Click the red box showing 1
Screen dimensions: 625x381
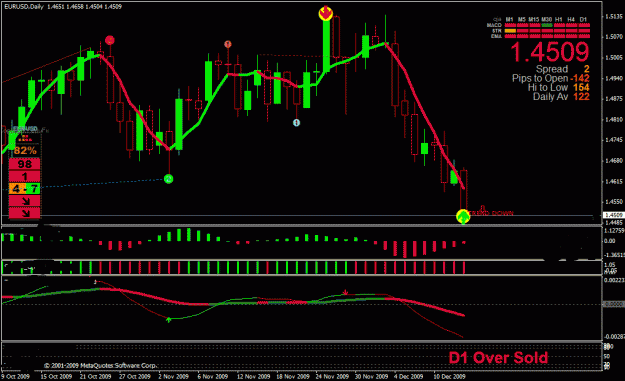25,176
